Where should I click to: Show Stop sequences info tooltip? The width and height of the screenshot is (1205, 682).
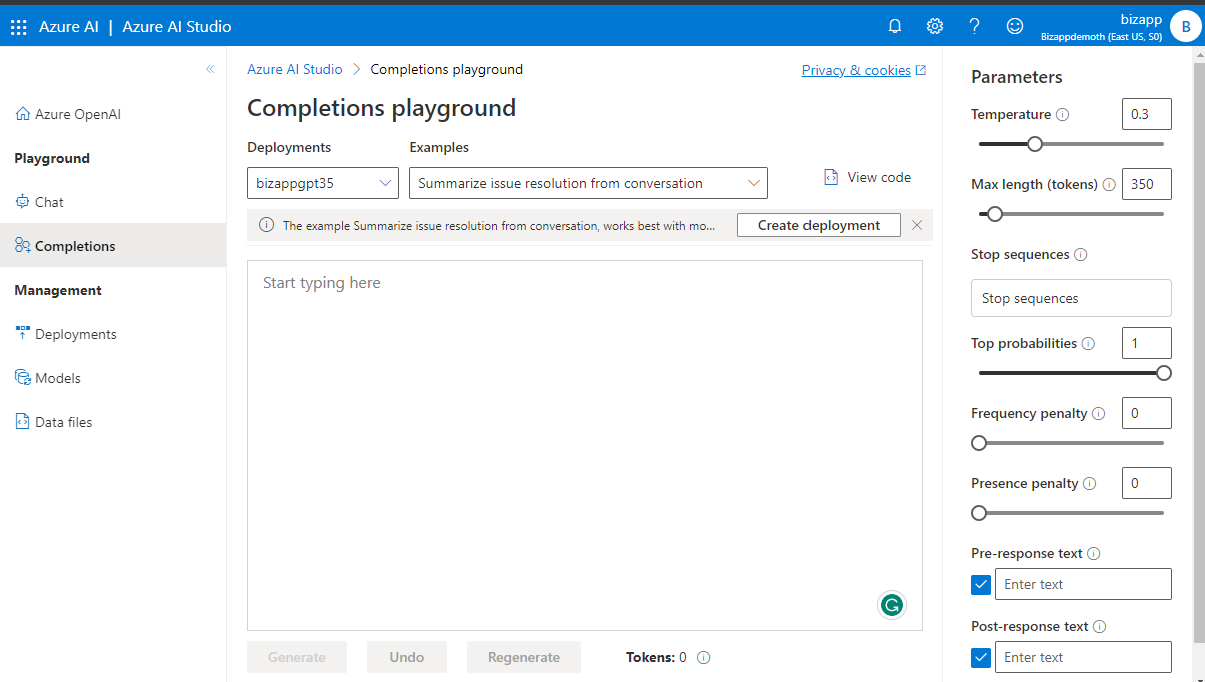1080,254
